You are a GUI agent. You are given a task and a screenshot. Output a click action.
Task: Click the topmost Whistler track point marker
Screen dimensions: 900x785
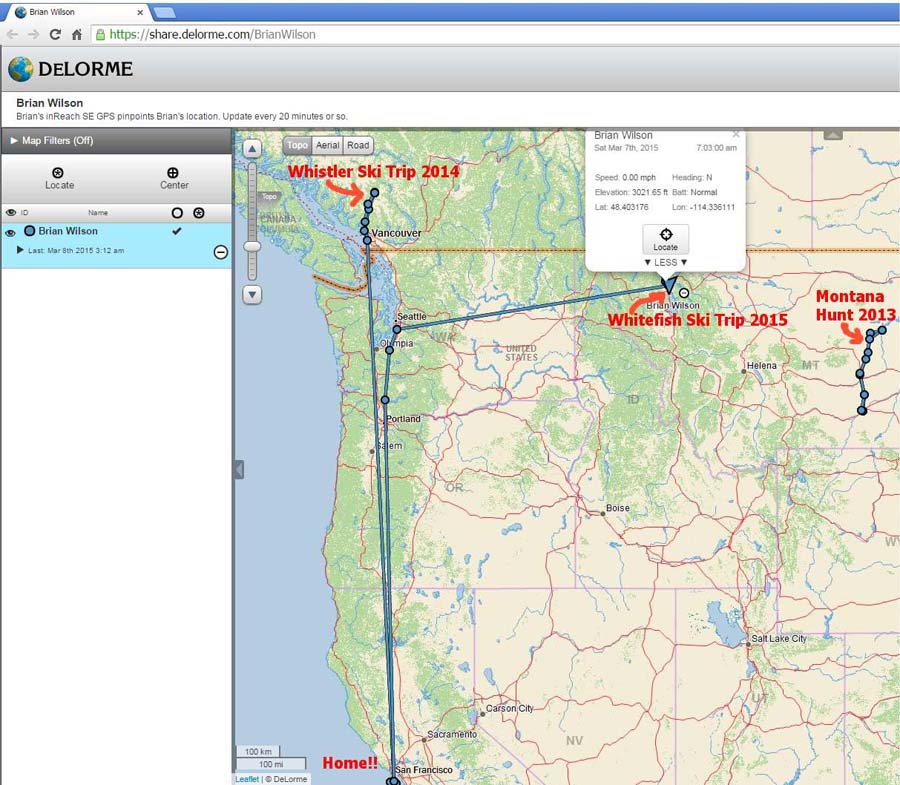pos(375,193)
